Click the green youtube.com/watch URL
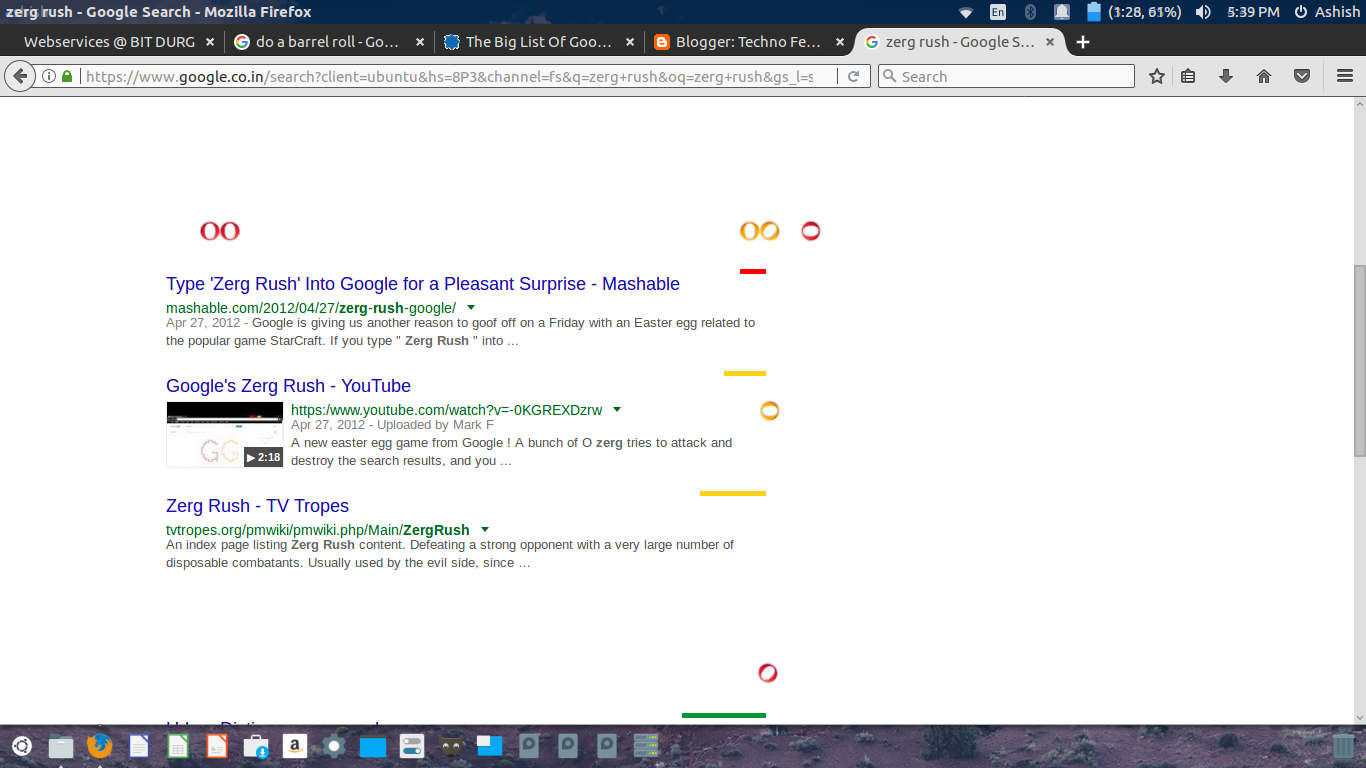 point(446,410)
